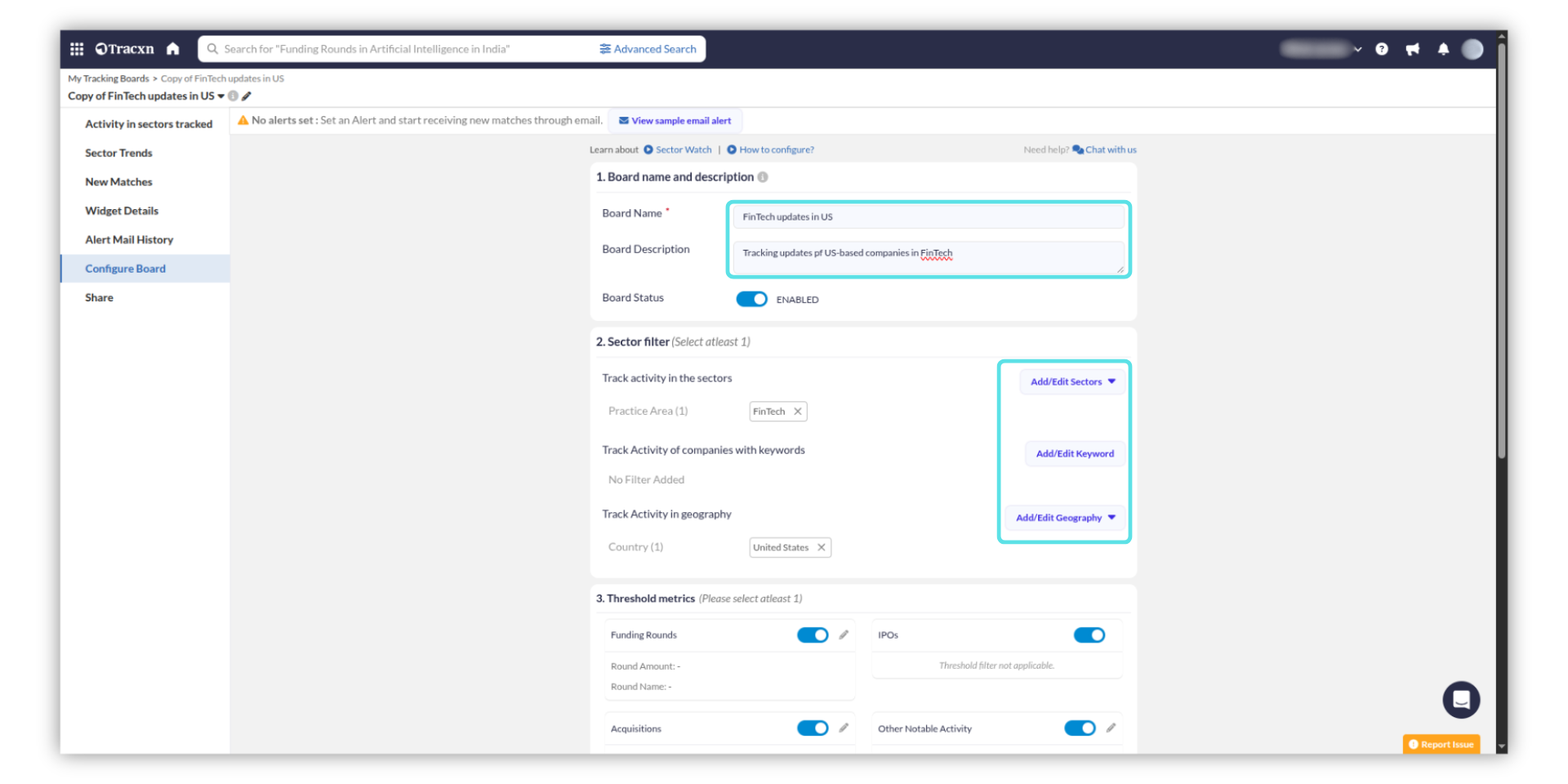Click into the Board Name field
Screen dimensions: 1568x784
(928, 217)
